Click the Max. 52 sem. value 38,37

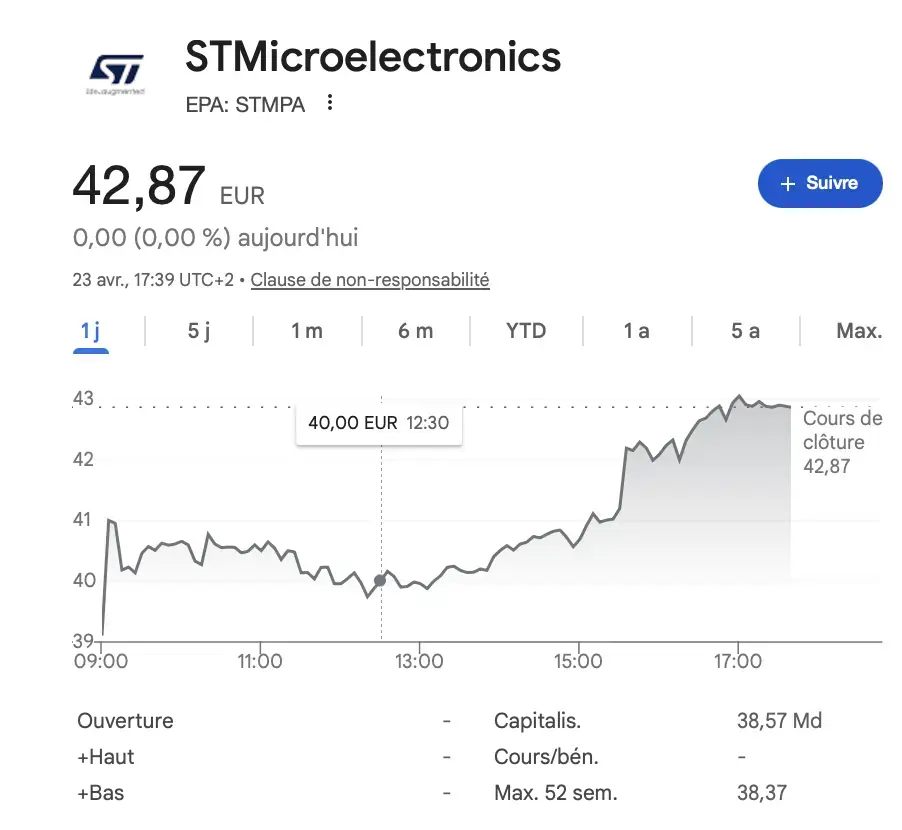click(x=762, y=793)
